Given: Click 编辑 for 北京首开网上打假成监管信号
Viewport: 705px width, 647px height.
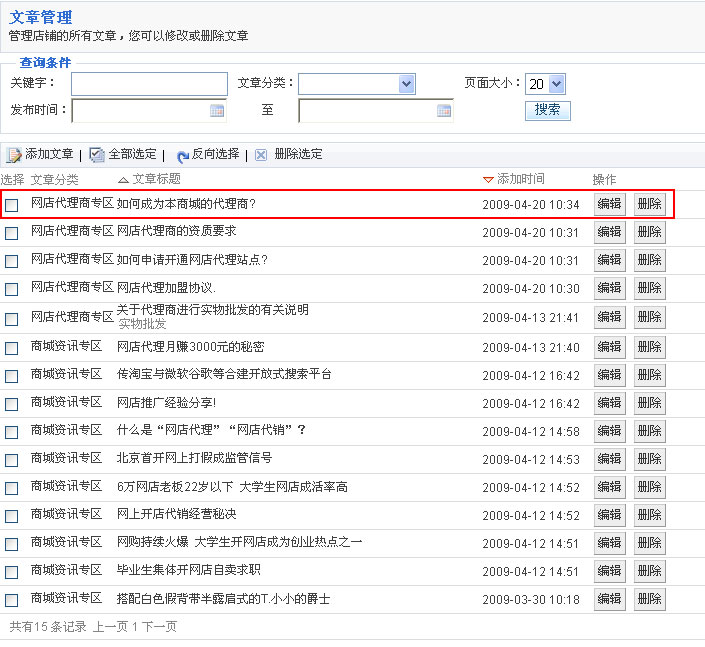Looking at the screenshot, I should [609, 459].
